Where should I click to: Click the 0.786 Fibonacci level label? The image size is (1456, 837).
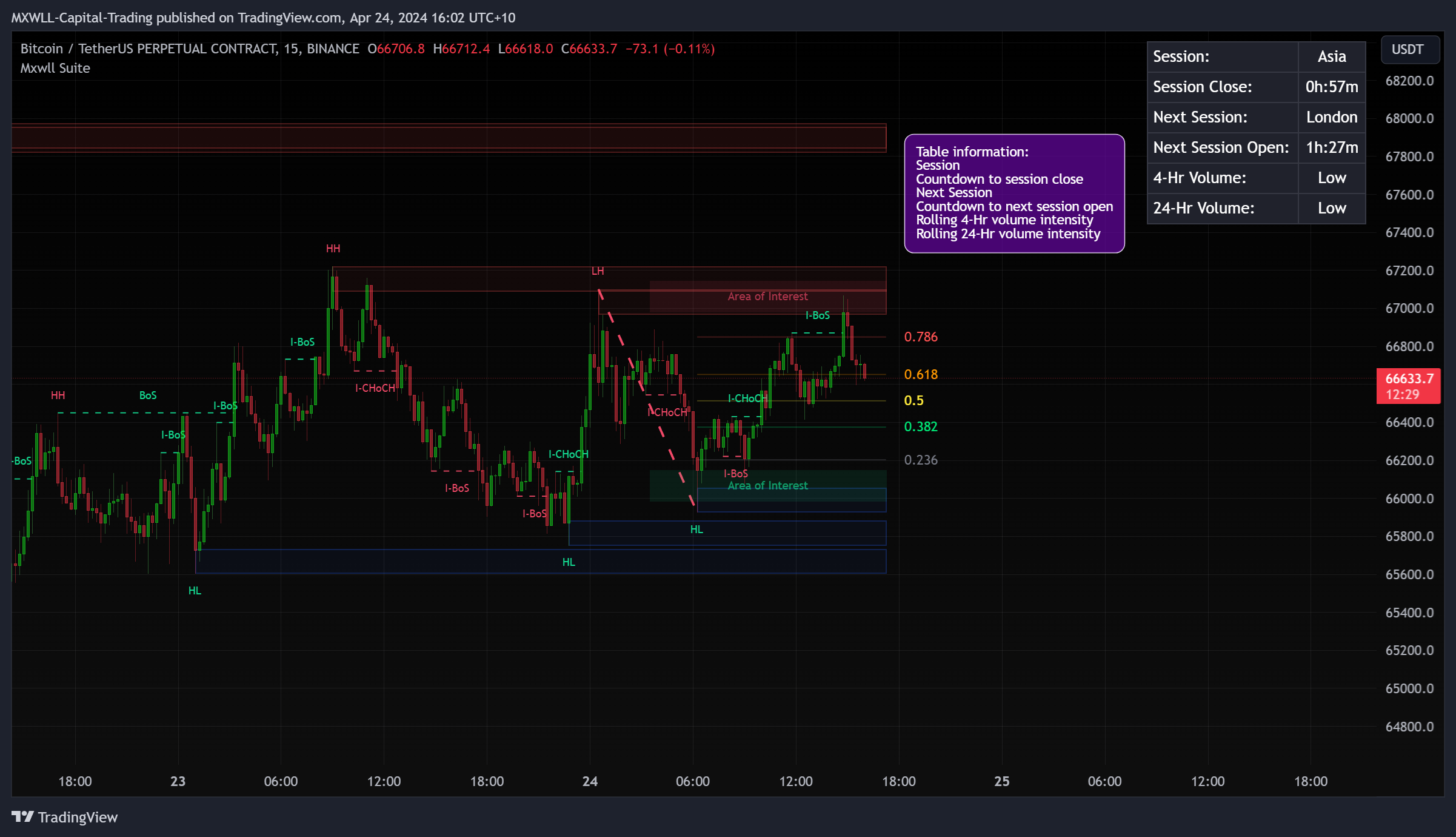click(921, 337)
